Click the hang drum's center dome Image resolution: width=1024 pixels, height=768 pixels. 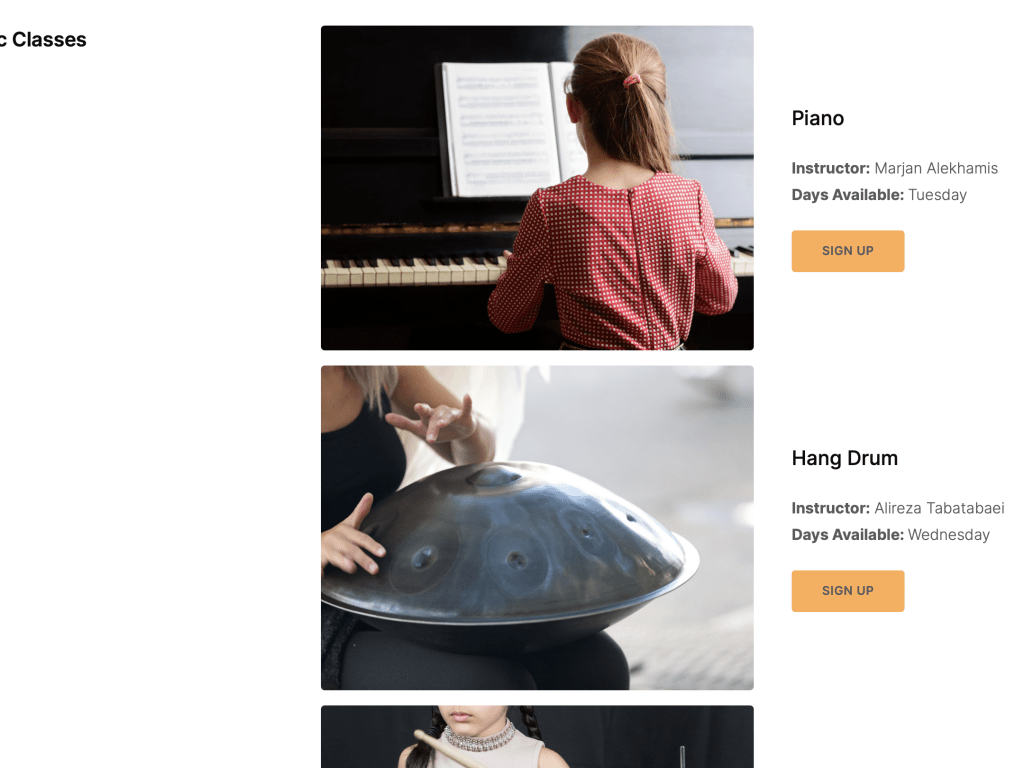pos(496,475)
